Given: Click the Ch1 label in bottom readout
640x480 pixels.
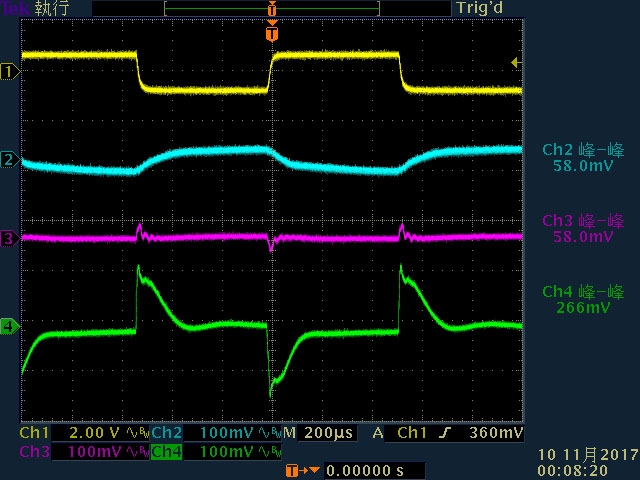Looking at the screenshot, I should coord(34,433).
